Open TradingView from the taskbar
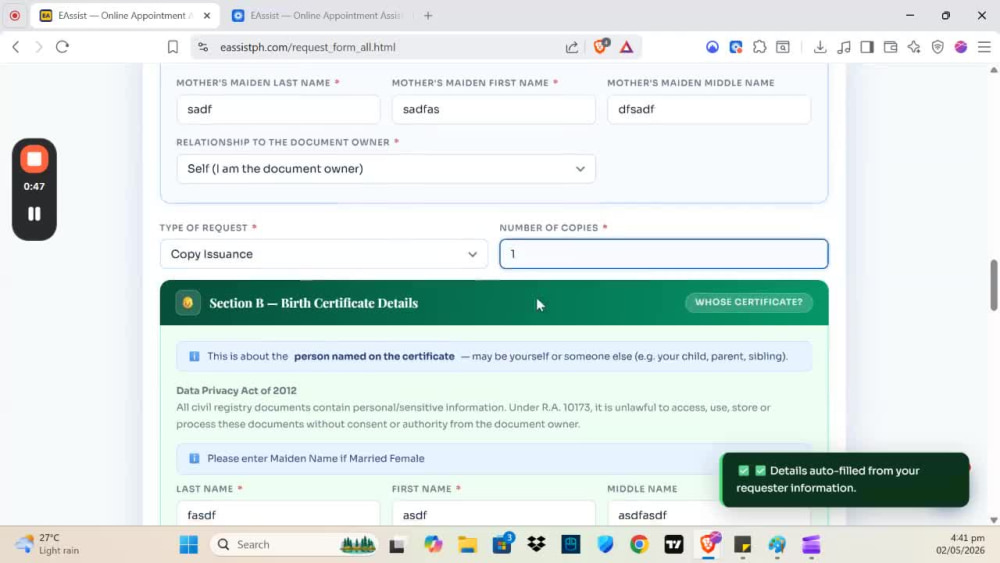The height and width of the screenshot is (563, 1000). point(673,545)
